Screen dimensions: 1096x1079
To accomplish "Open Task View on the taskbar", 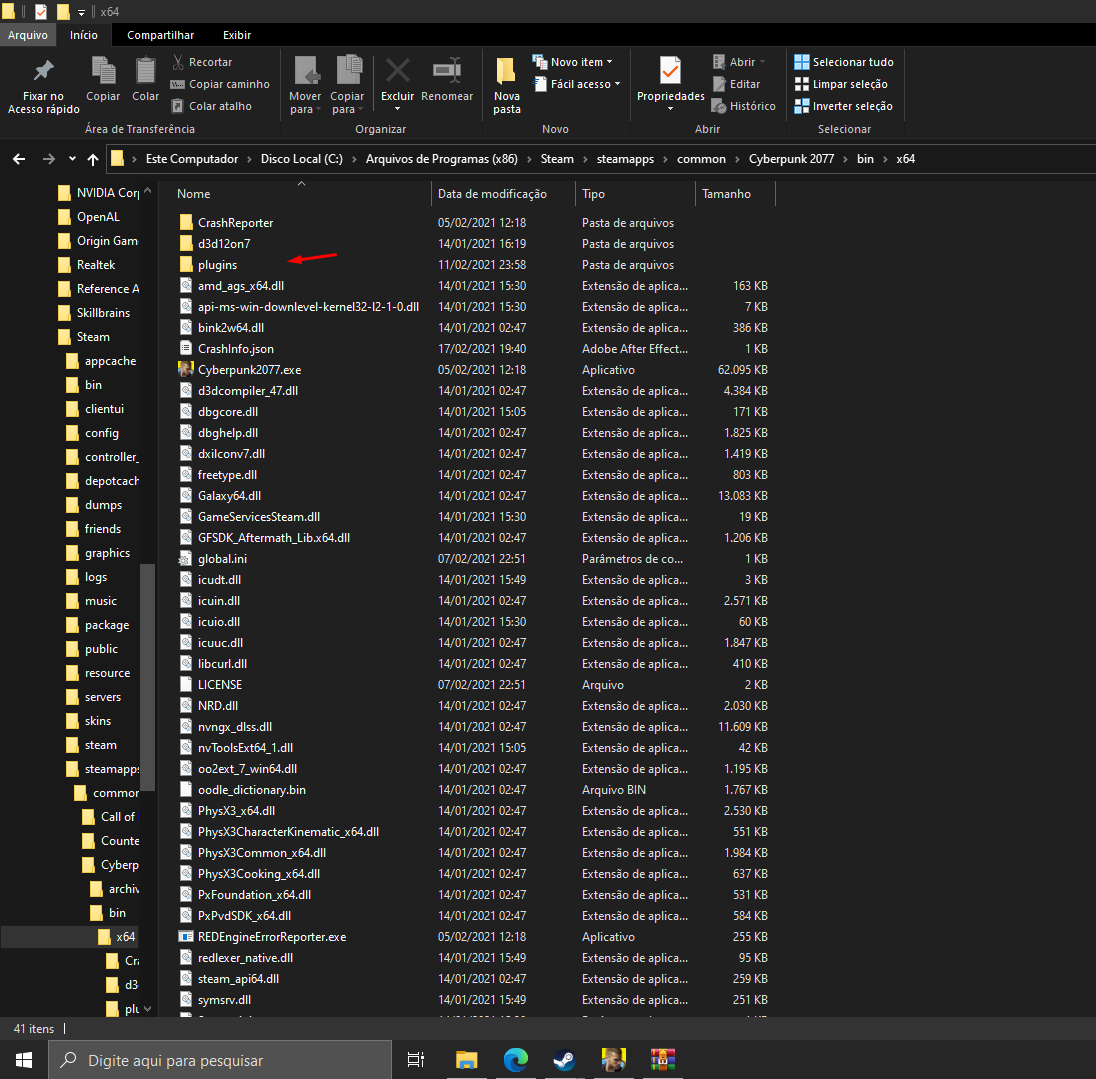I will coord(416,1060).
